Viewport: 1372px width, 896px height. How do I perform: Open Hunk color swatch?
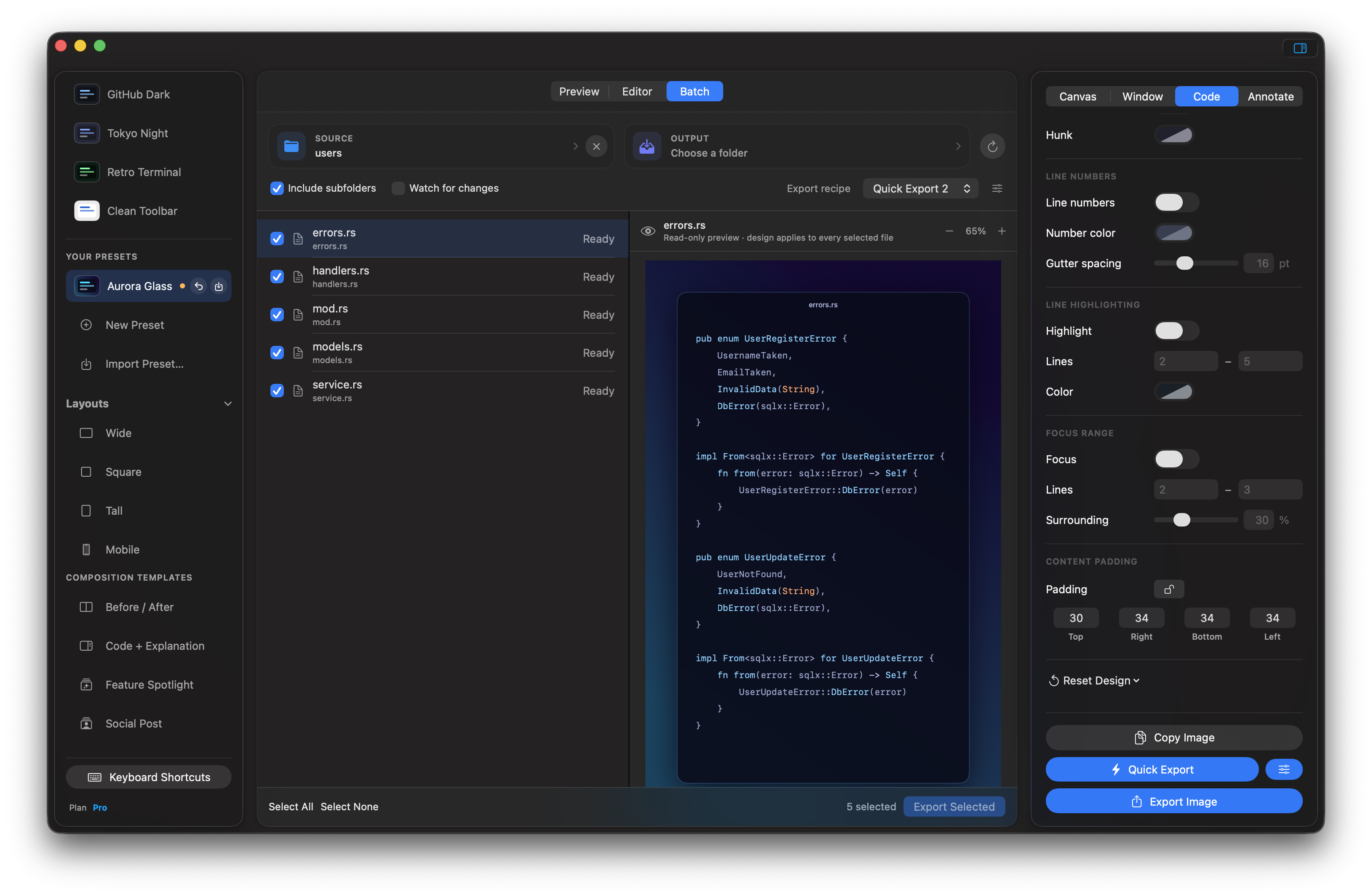1175,135
